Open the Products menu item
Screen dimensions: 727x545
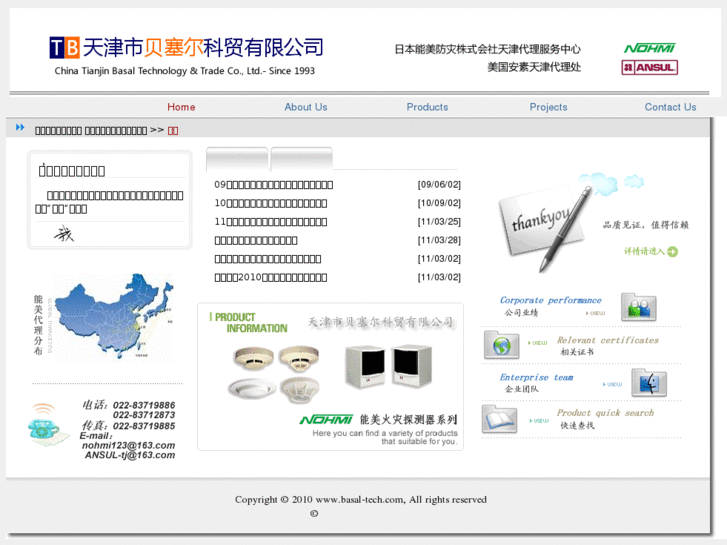427,107
